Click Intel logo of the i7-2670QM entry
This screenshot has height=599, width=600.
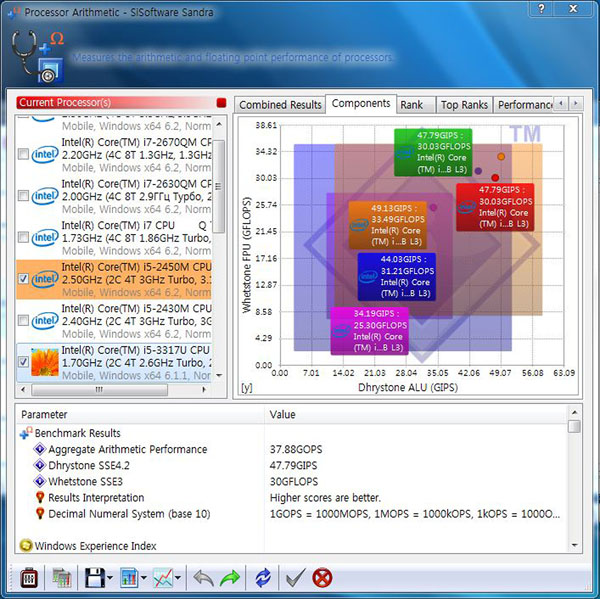45,155
